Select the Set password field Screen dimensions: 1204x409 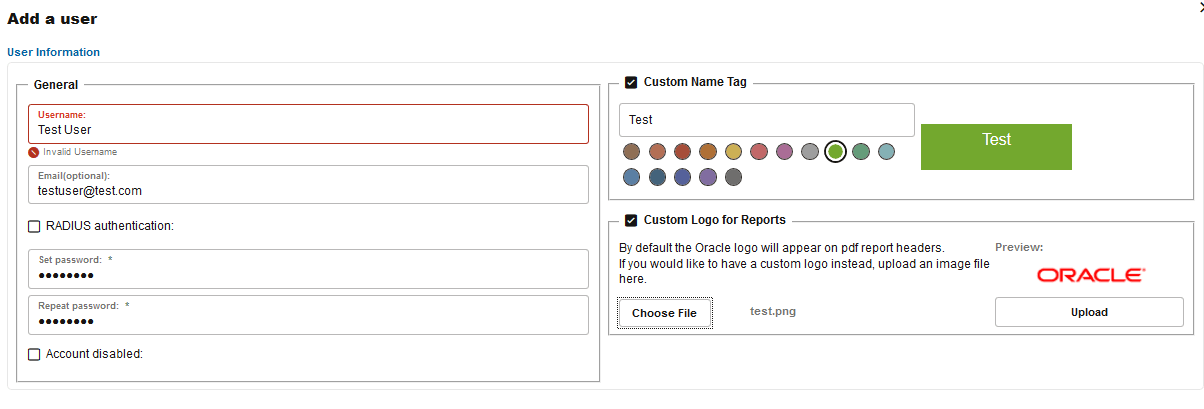[308, 275]
